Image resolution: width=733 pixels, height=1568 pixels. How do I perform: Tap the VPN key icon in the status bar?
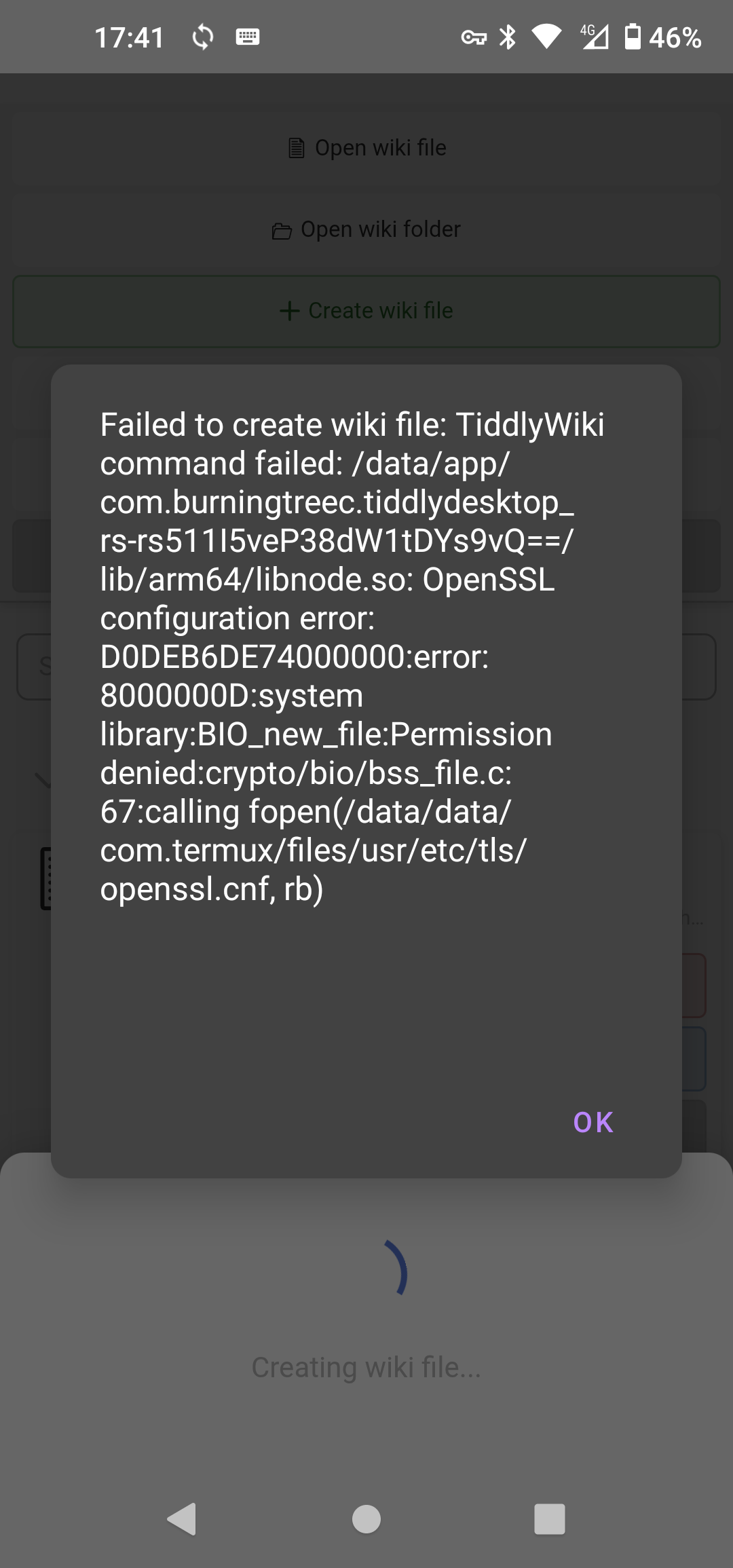click(474, 37)
